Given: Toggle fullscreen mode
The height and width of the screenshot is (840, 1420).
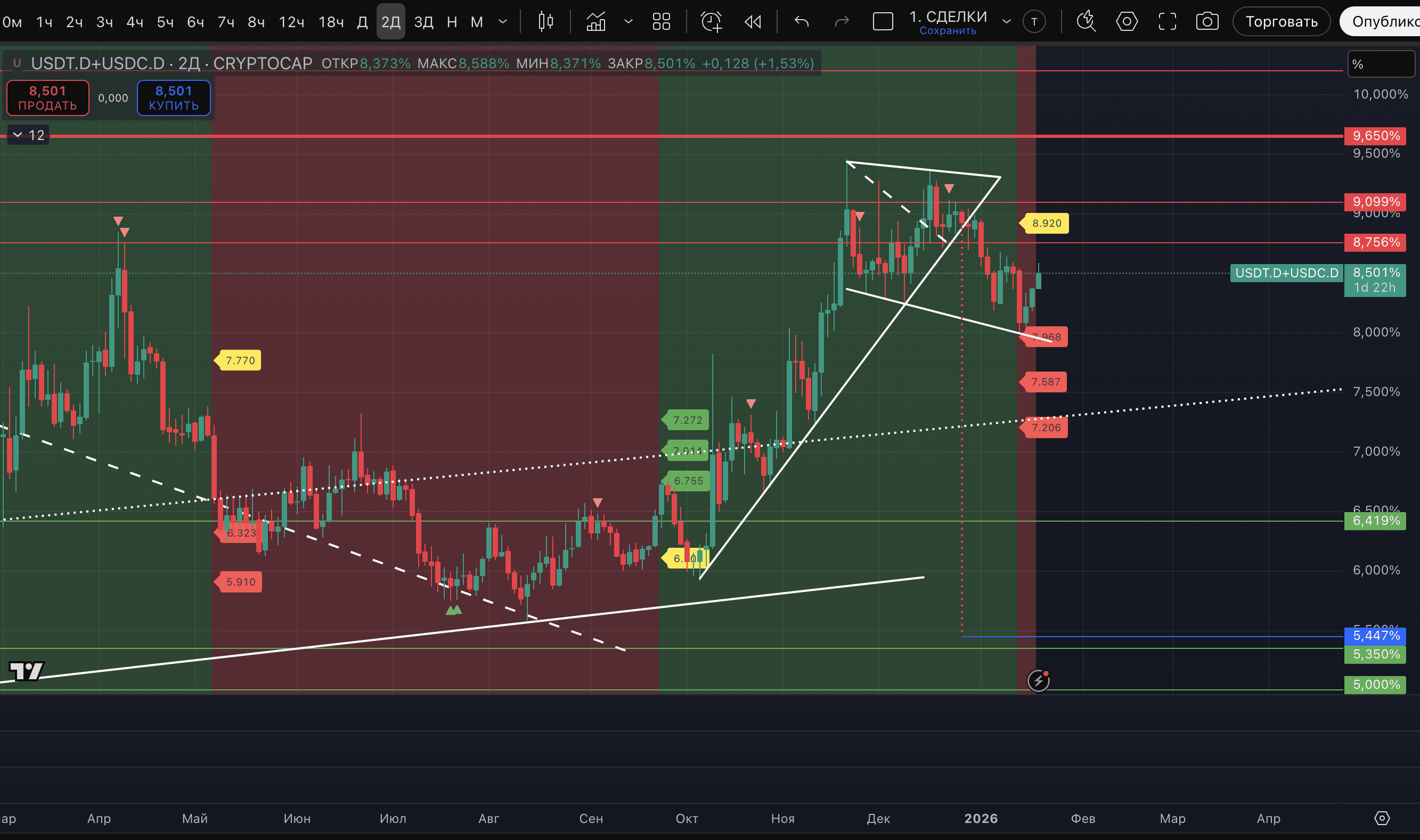Looking at the screenshot, I should pyautogui.click(x=1167, y=21).
